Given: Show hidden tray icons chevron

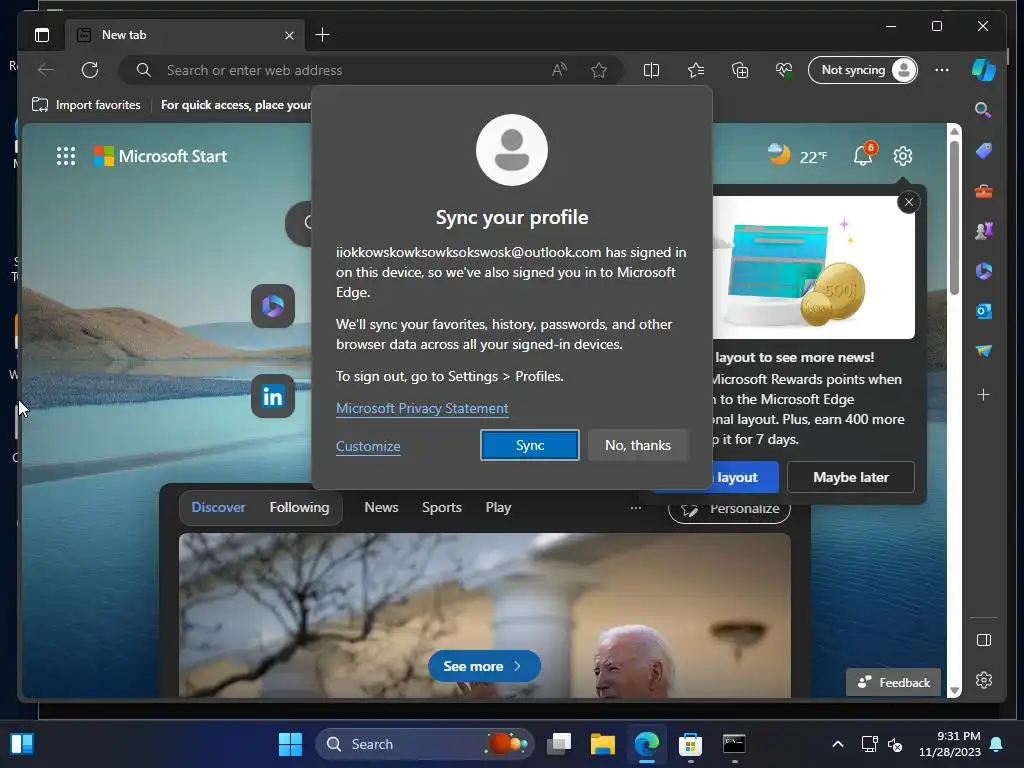Looking at the screenshot, I should (838, 744).
